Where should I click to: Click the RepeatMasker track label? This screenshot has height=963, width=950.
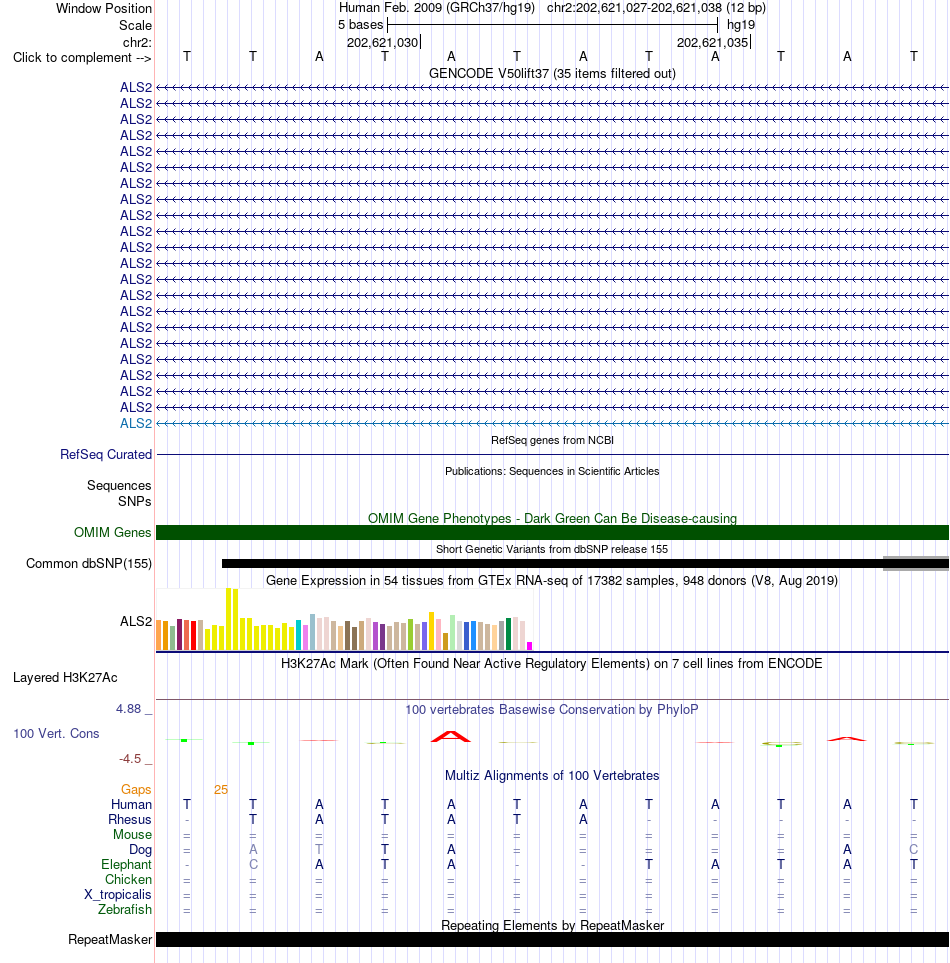point(110,940)
